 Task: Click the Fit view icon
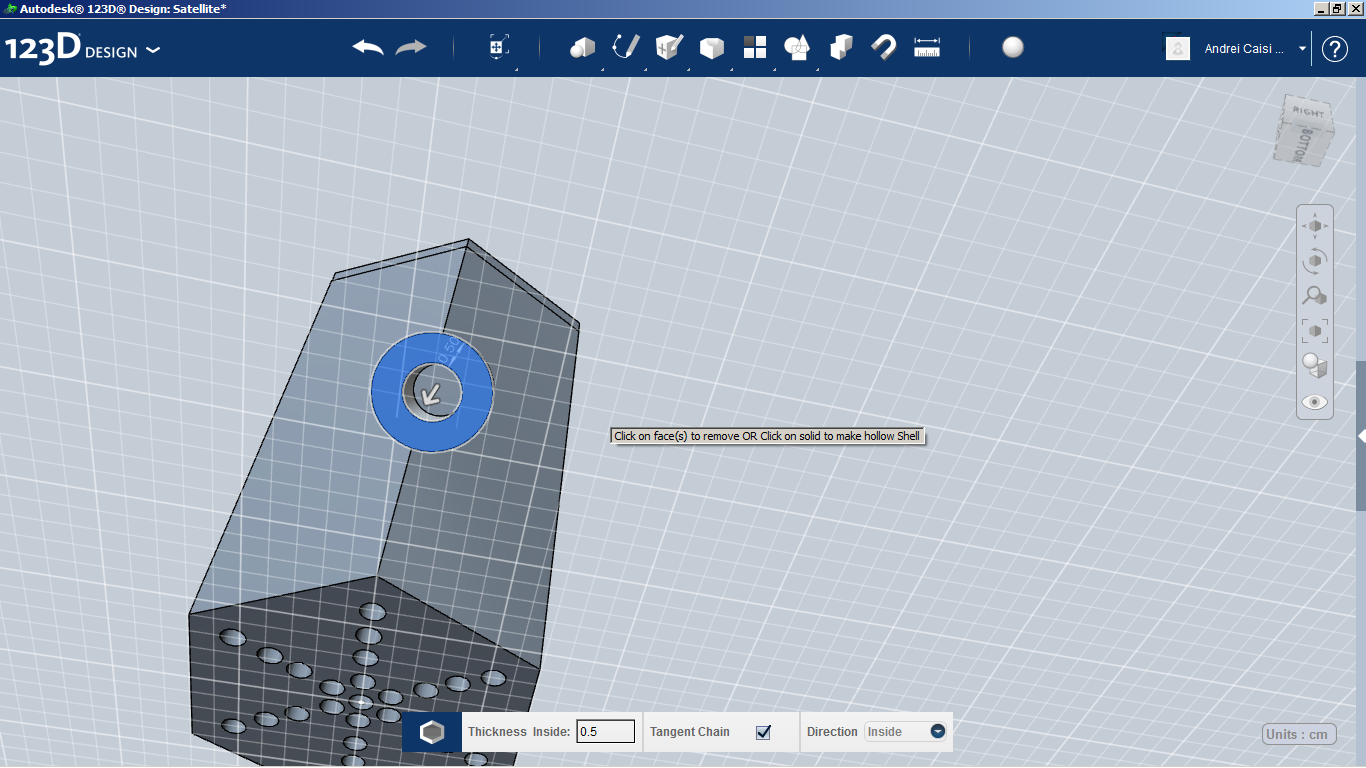point(1315,331)
